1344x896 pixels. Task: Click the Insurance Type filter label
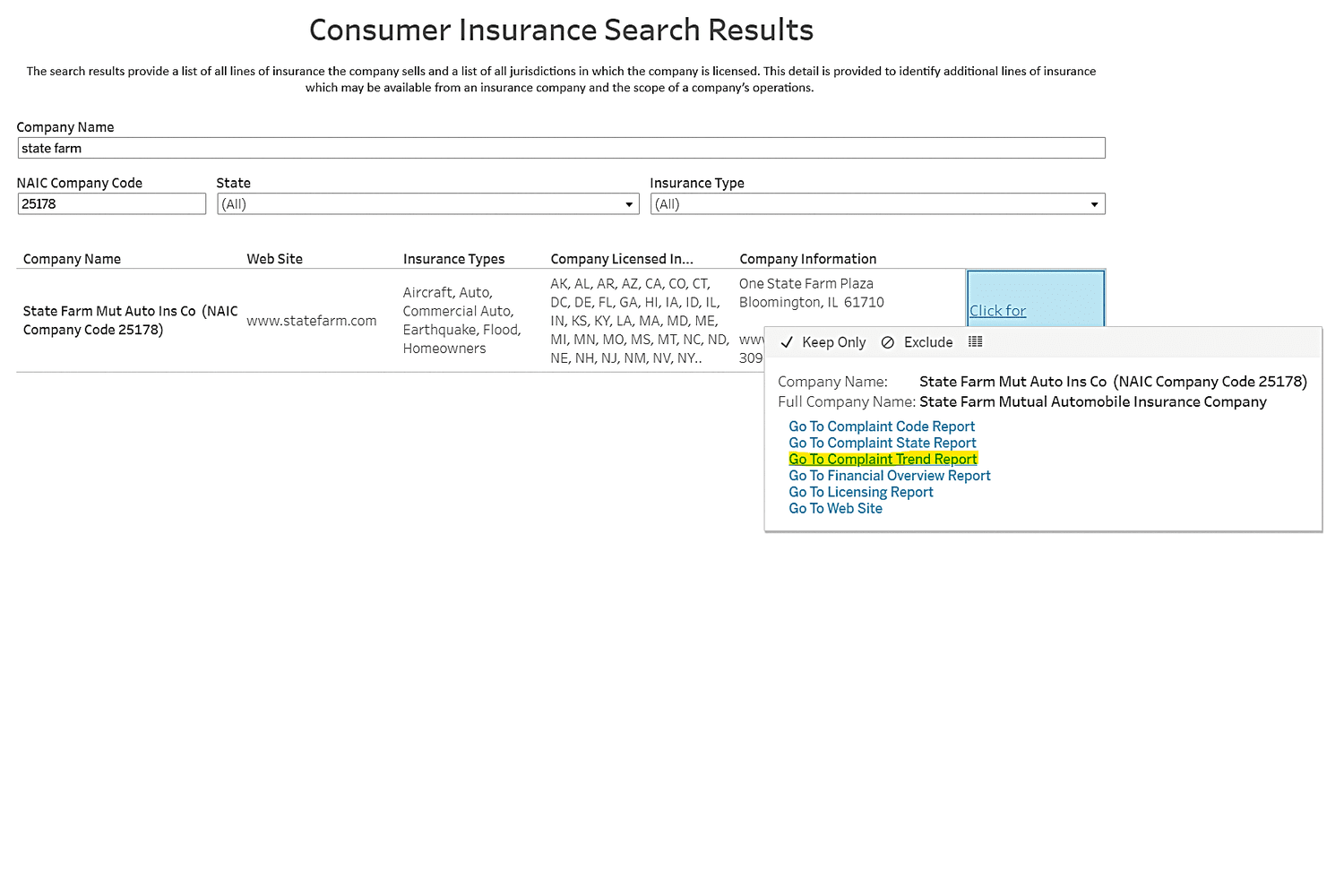point(697,183)
